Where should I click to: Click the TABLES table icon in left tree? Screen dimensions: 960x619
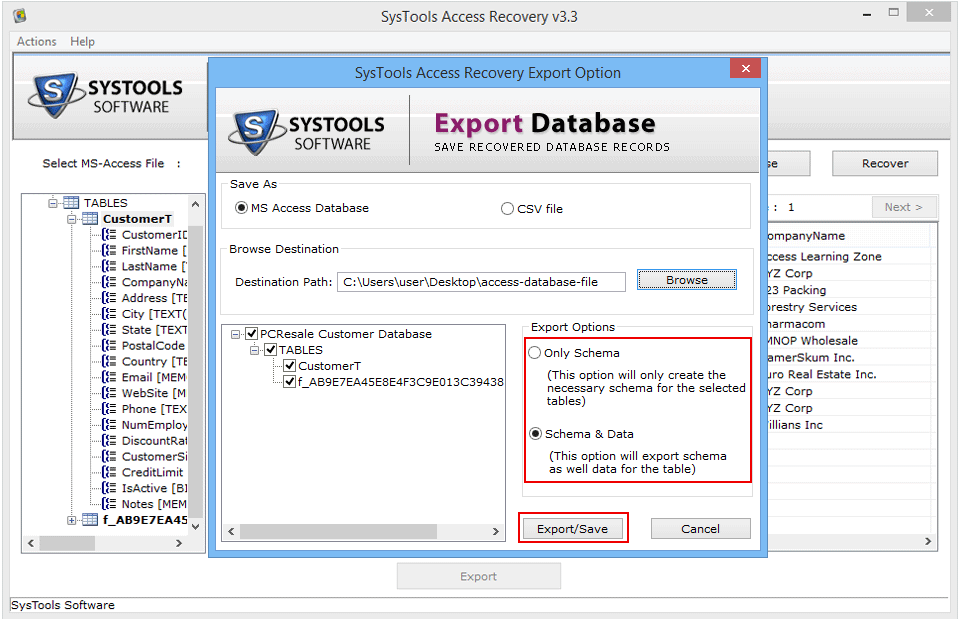click(71, 203)
